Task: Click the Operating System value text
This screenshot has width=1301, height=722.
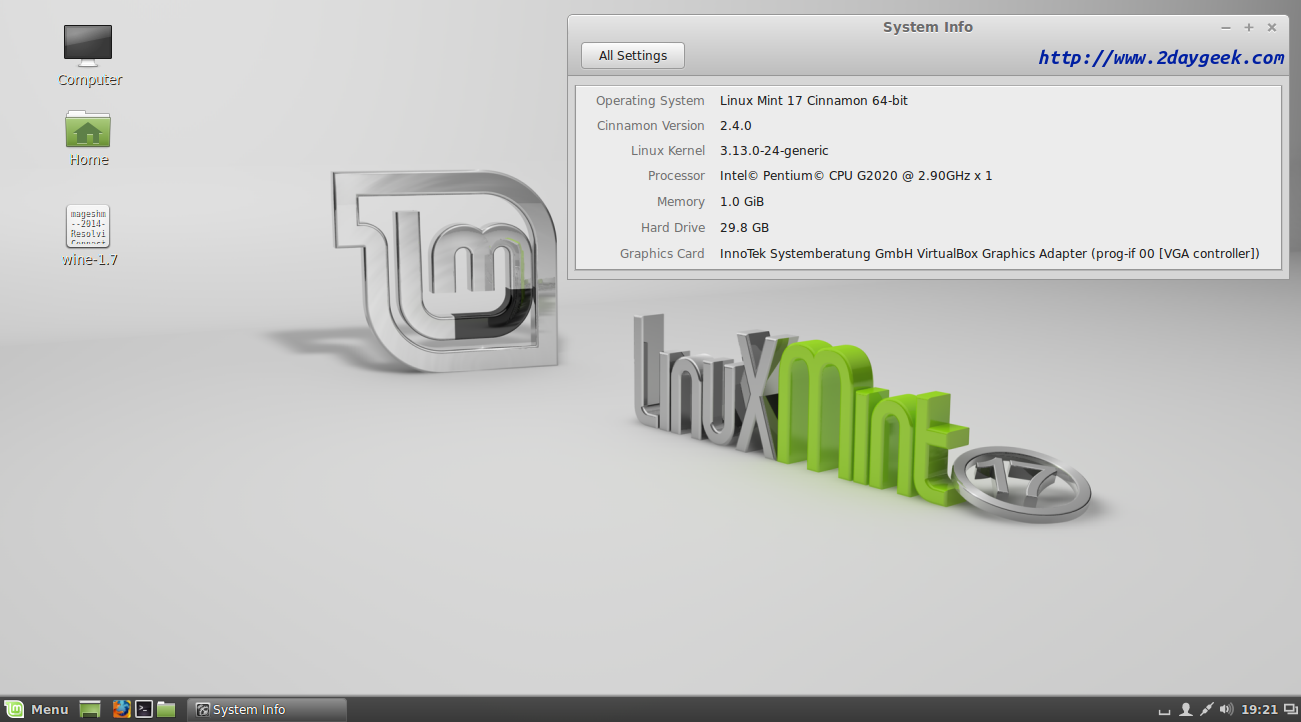Action: pos(813,101)
